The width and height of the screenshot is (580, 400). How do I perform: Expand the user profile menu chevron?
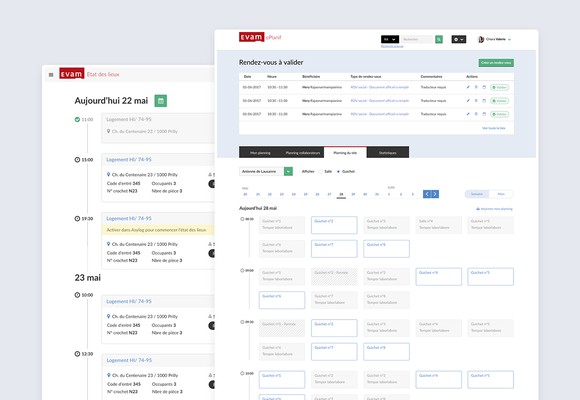pos(509,39)
